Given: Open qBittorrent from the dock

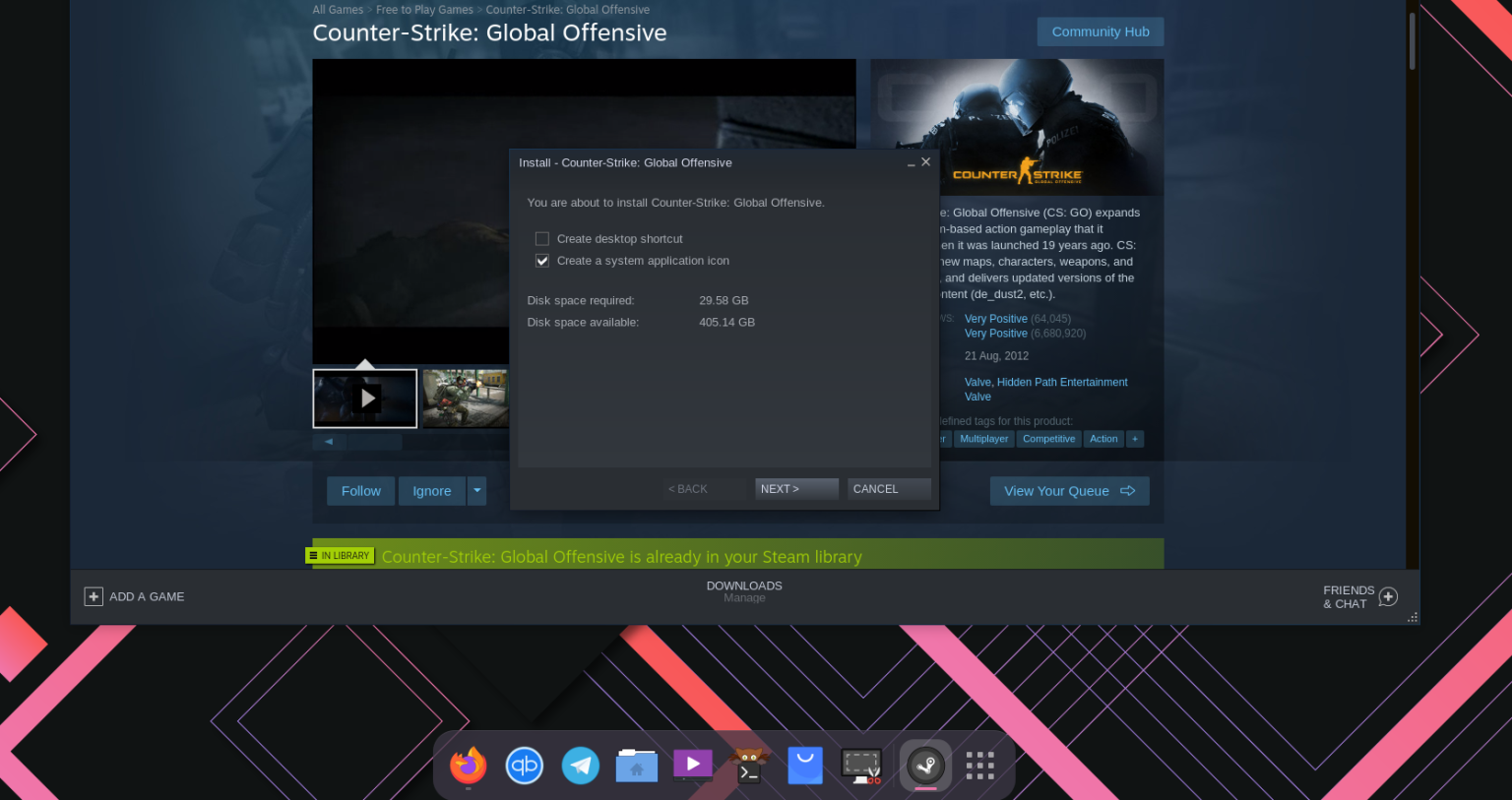Looking at the screenshot, I should coord(524,765).
